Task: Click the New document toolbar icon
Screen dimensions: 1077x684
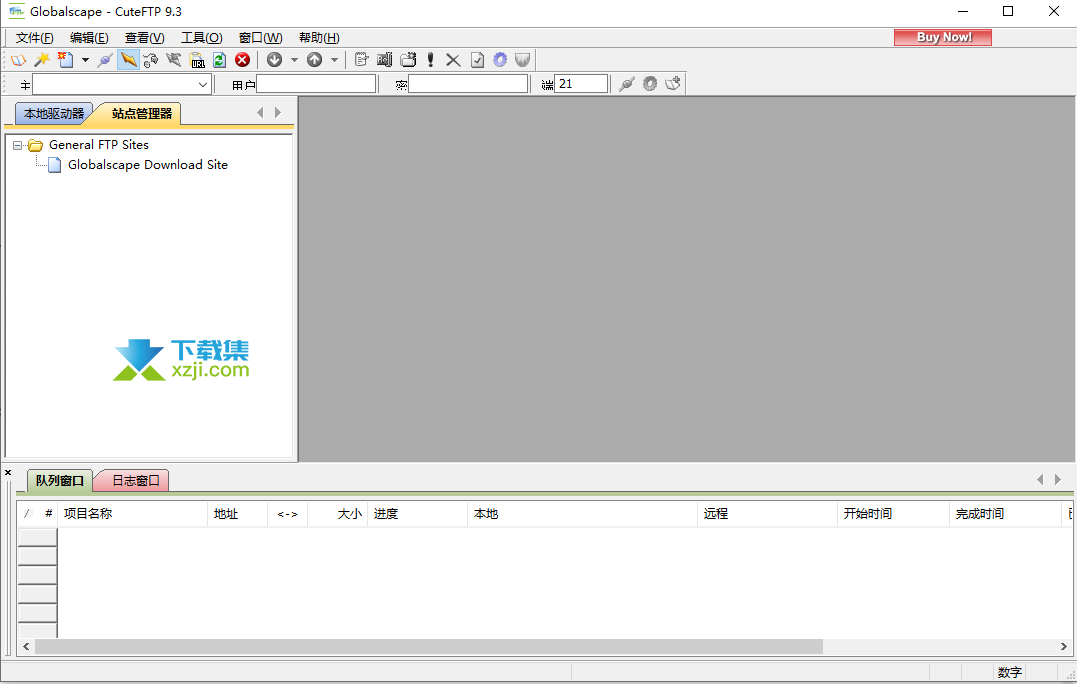Action: pos(65,60)
